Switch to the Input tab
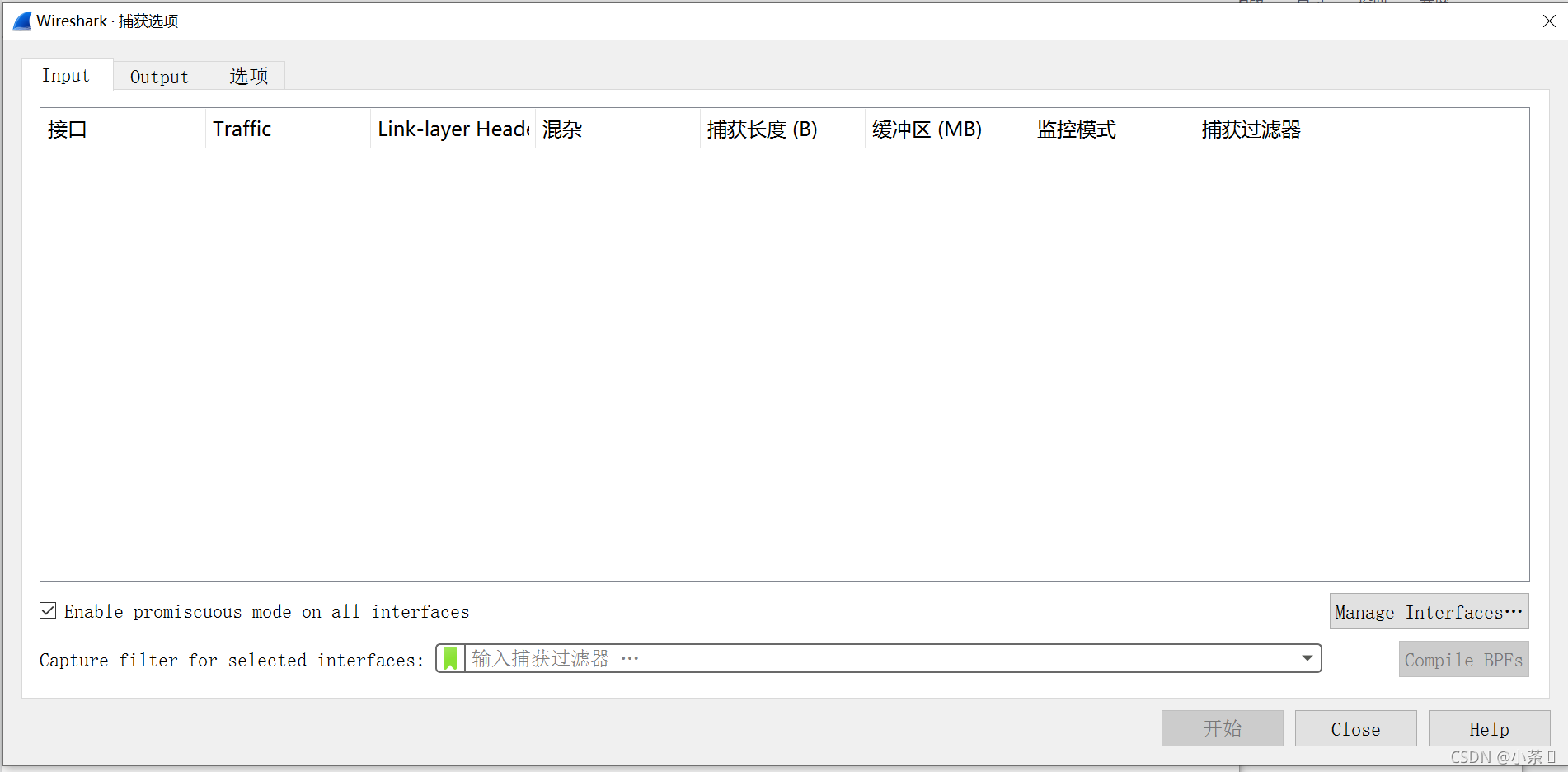Viewport: 1568px width, 772px height. coord(66,75)
